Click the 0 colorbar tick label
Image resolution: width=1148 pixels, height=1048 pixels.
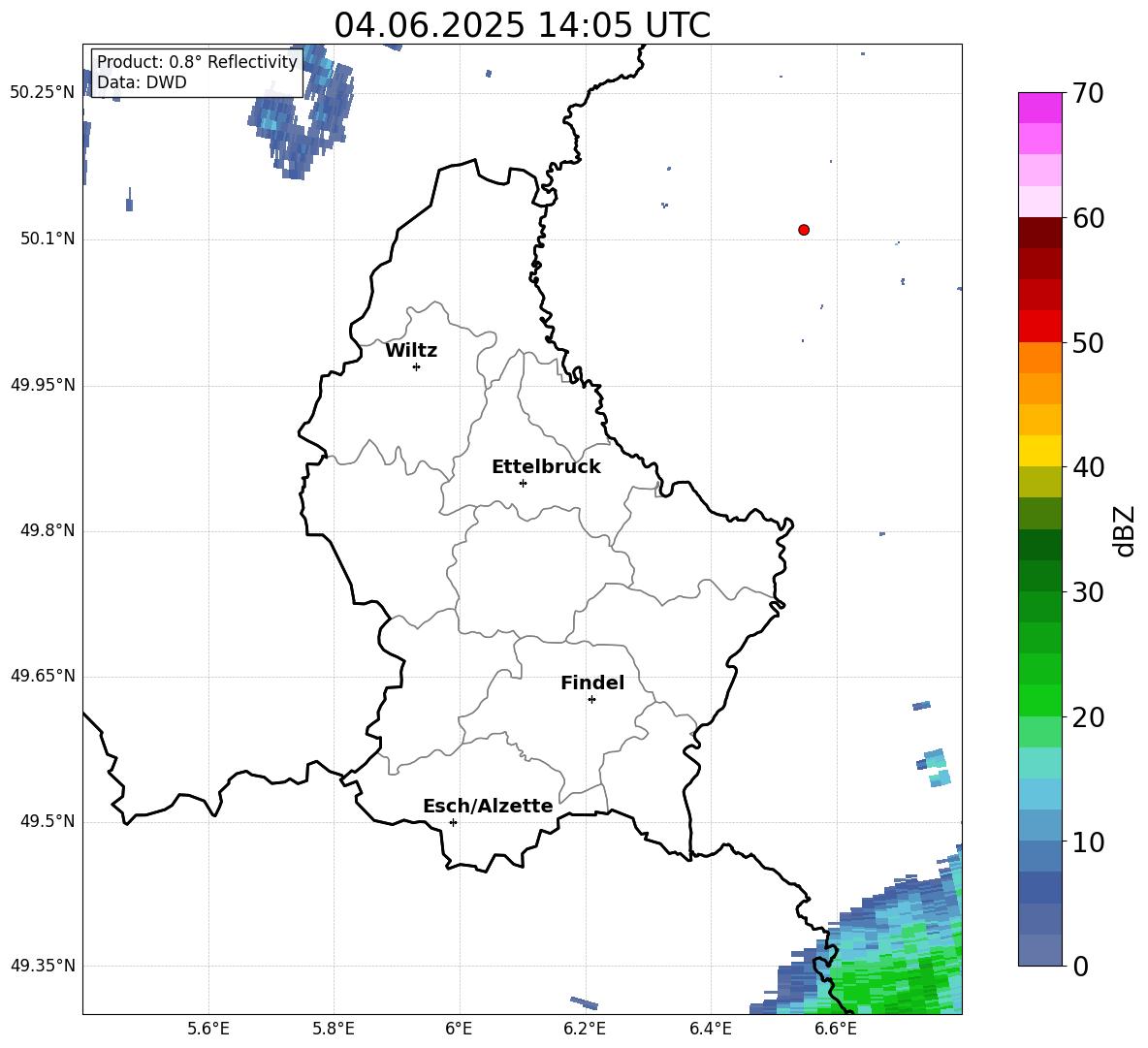(x=1080, y=966)
